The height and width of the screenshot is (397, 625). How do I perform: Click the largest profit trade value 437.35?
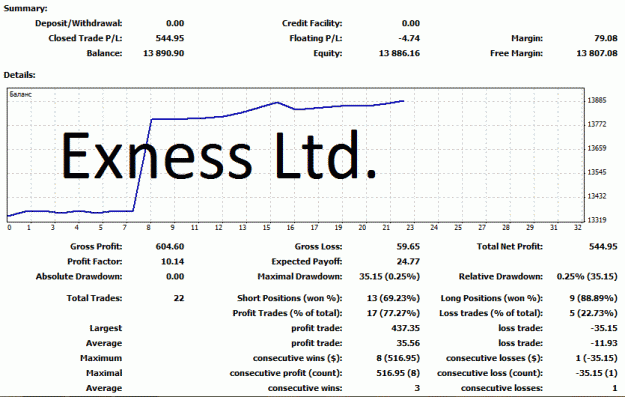tap(405, 328)
